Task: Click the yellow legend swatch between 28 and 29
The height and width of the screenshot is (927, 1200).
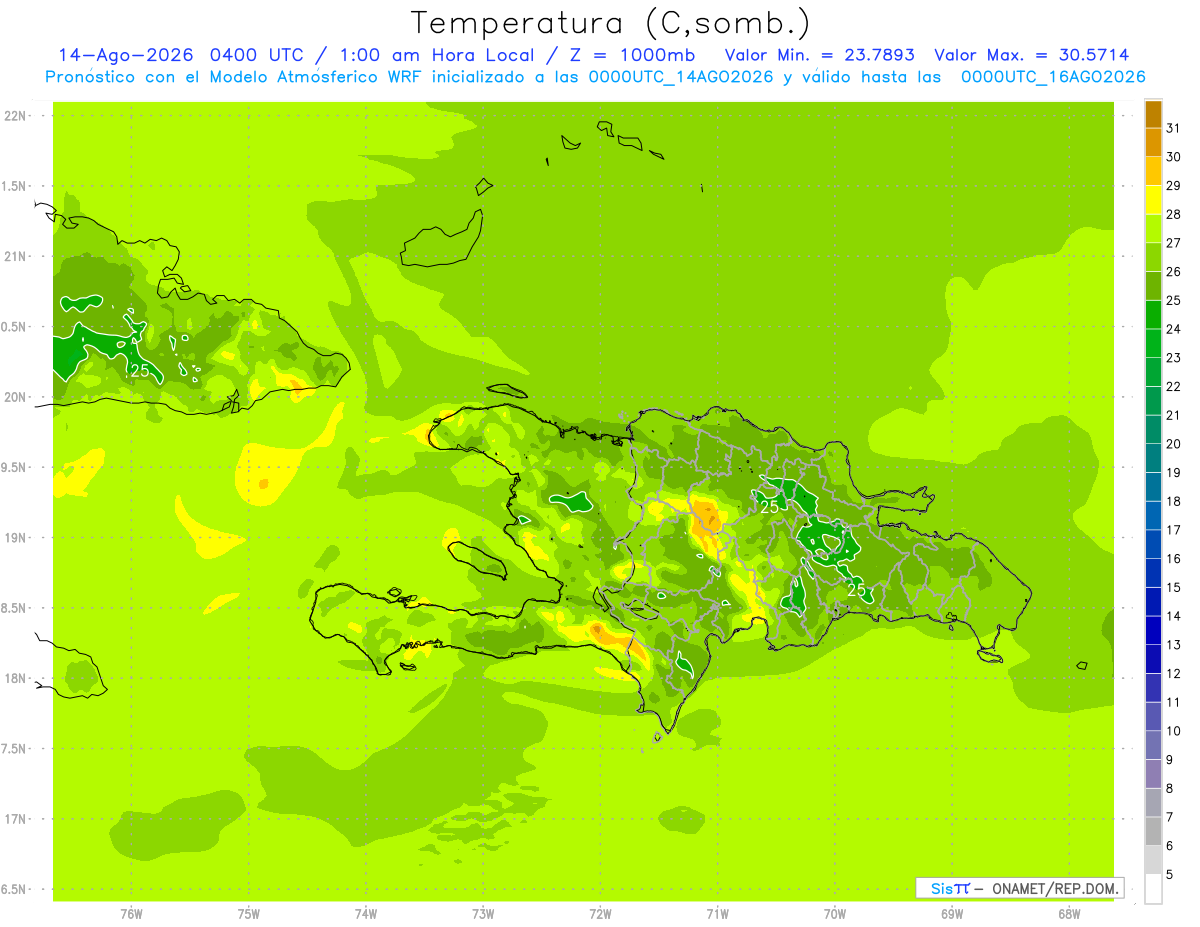Action: click(x=1153, y=200)
